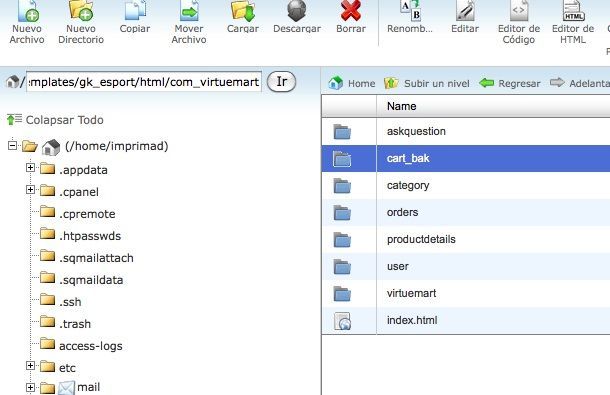The image size is (610, 395).
Task: Click the folder icon beside orders
Action: (x=342, y=213)
